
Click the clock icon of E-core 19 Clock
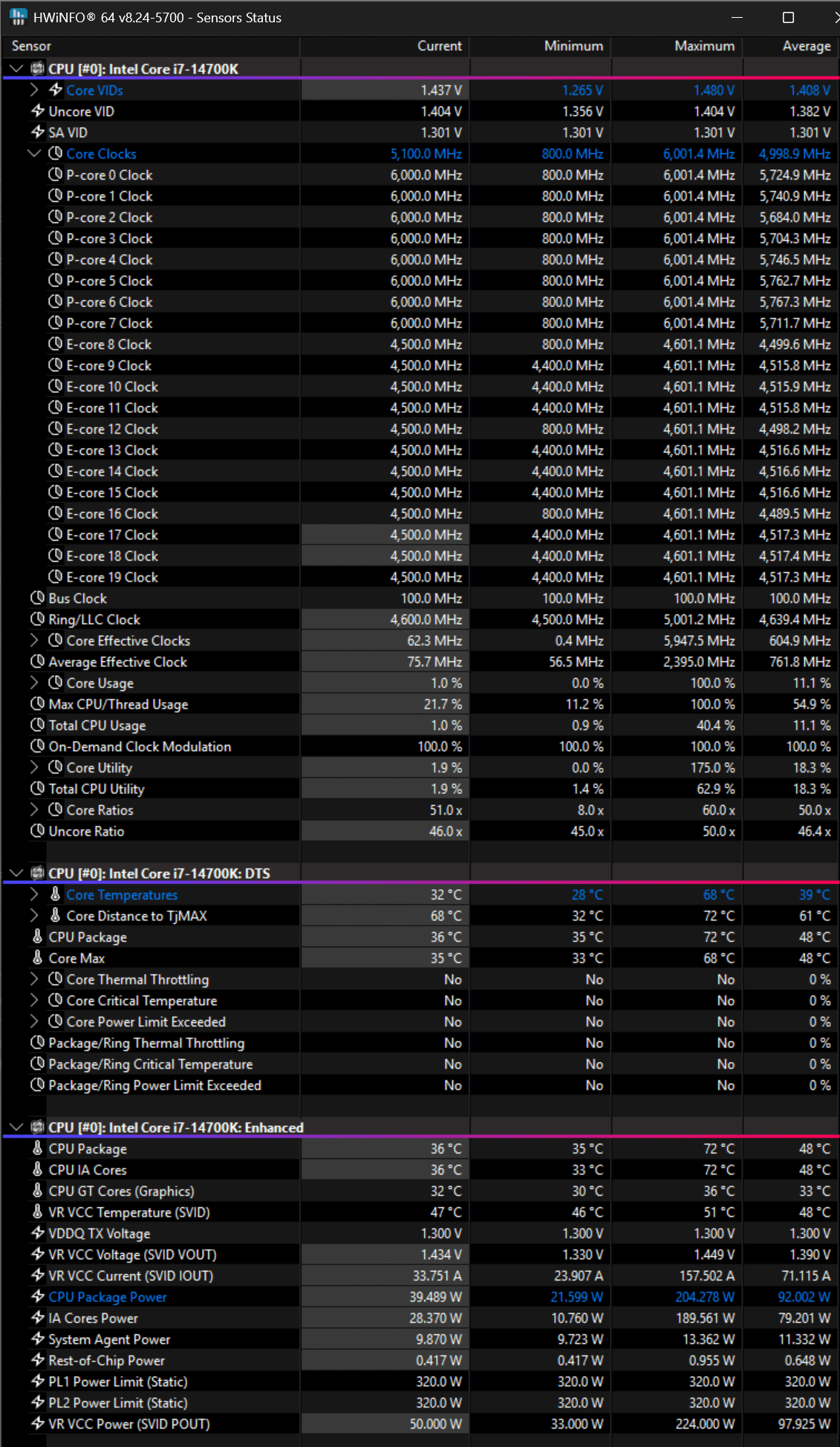56,576
